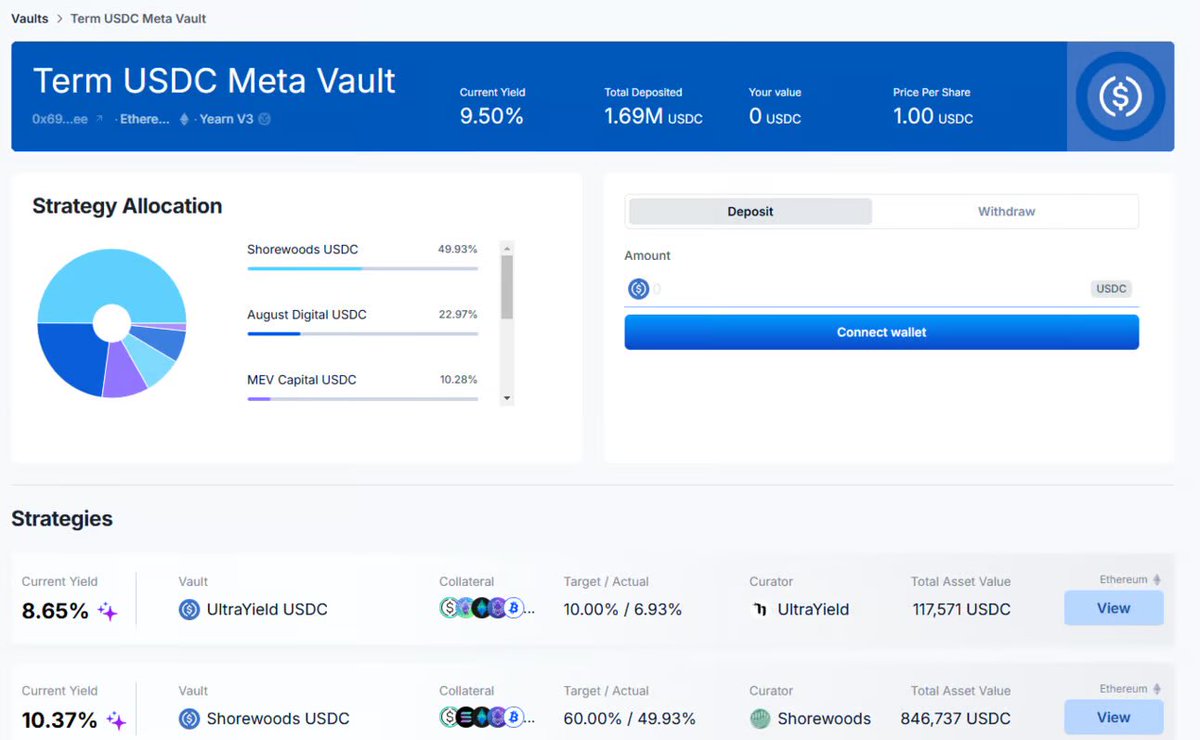Screen dimensions: 1200x740
Task: Click the Connect wallet button
Action: [x=881, y=332]
